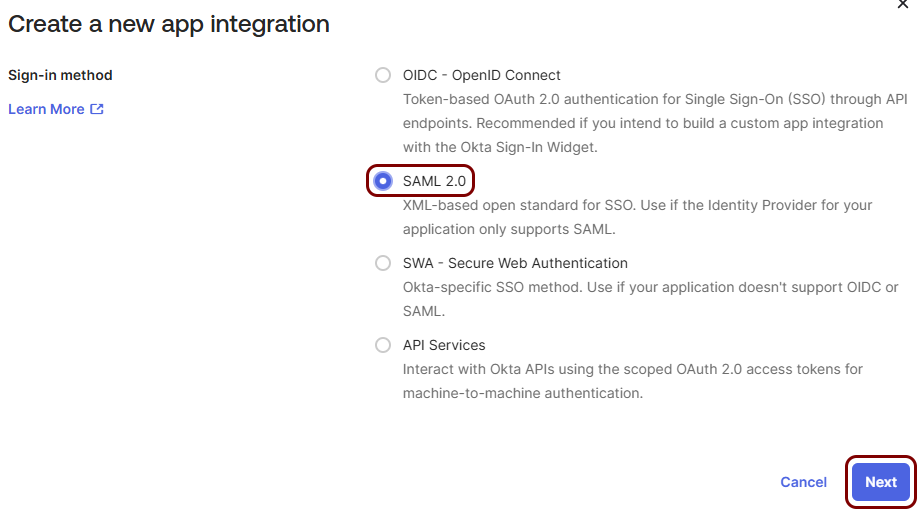Image resolution: width=922 pixels, height=513 pixels.
Task: Select the SAML 2.0 radio button
Action: (383, 181)
